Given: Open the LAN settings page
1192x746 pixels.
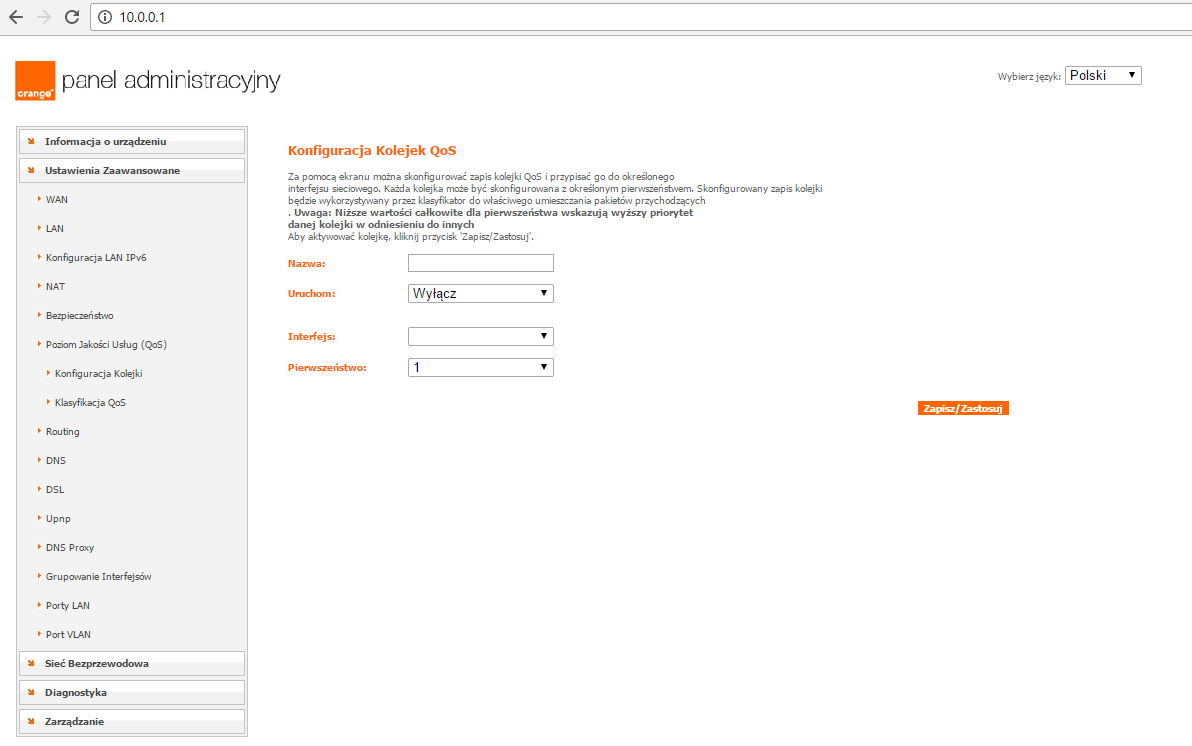Looking at the screenshot, I should (55, 228).
